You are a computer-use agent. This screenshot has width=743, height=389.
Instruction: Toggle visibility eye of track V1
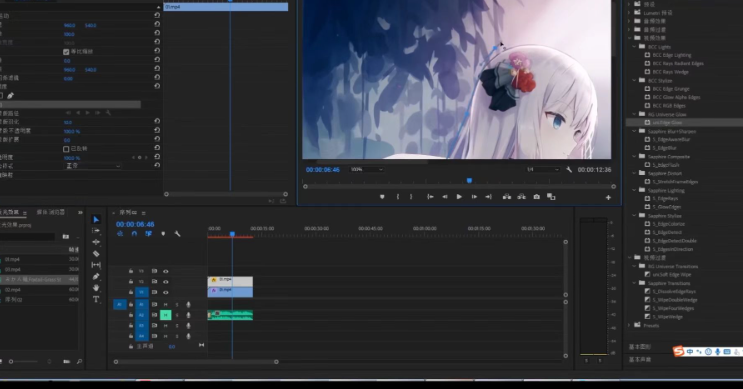click(165, 292)
